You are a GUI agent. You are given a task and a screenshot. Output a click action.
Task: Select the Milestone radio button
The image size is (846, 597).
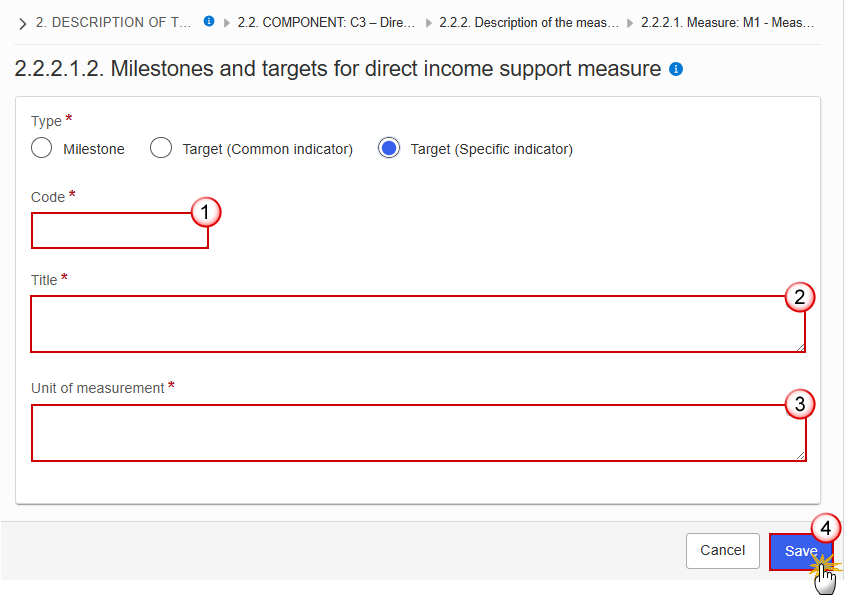tap(42, 148)
